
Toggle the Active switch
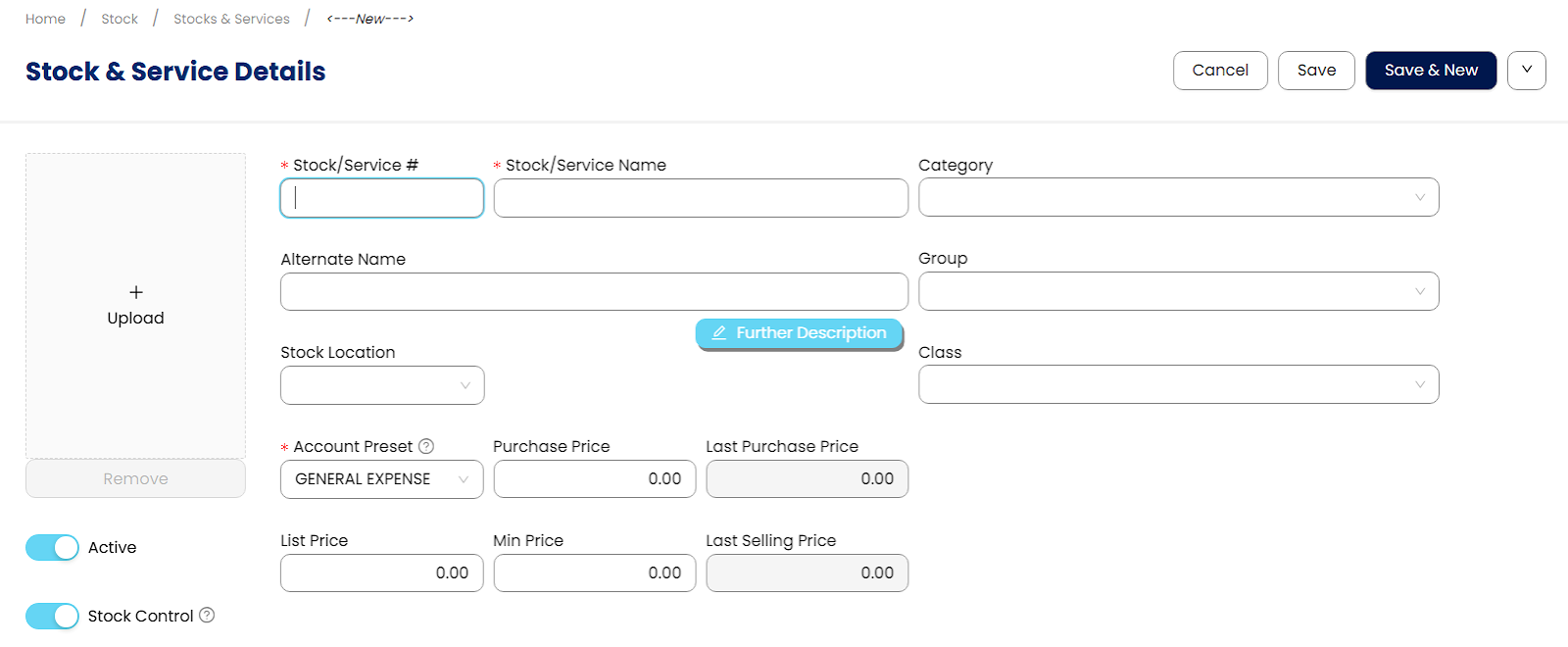(52, 547)
